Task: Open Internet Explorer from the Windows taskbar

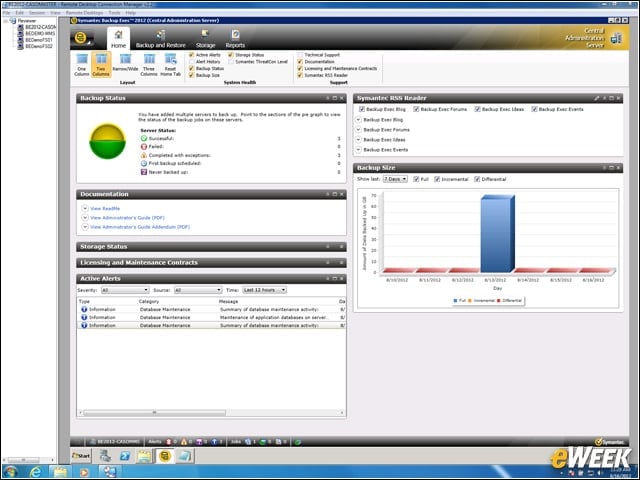Action: coord(36,472)
